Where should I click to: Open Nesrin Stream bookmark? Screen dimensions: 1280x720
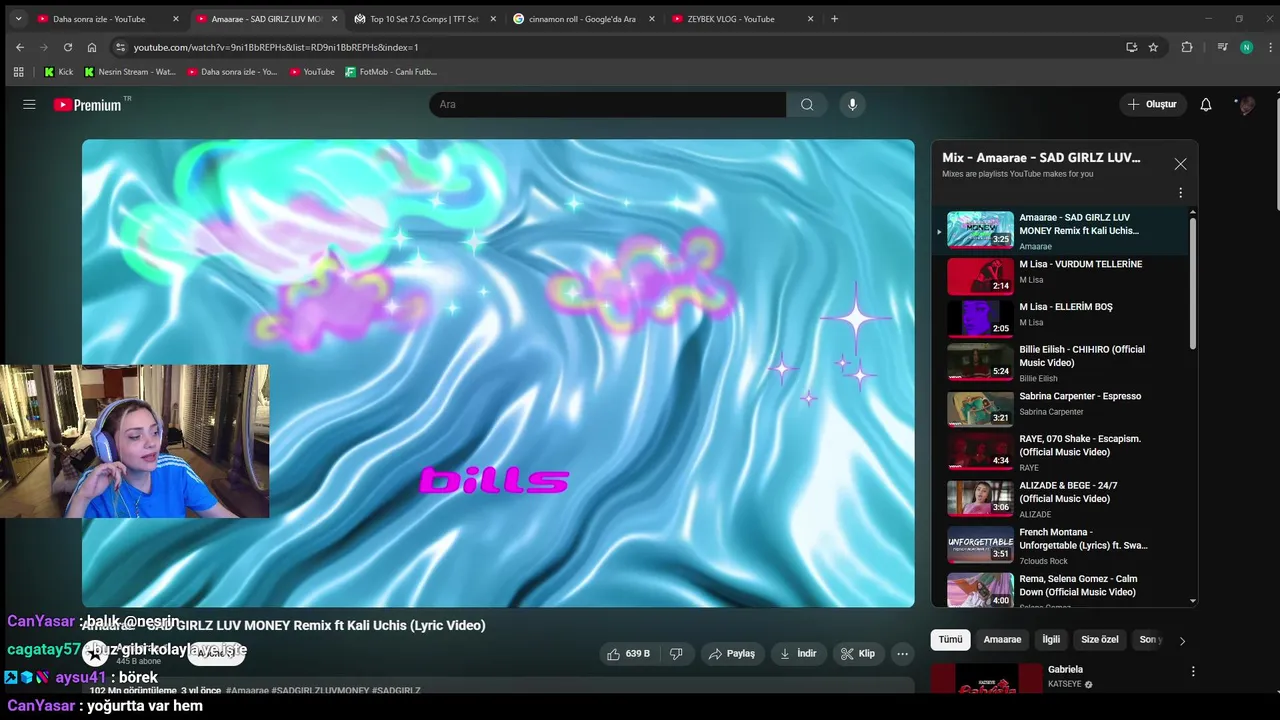[x=130, y=72]
